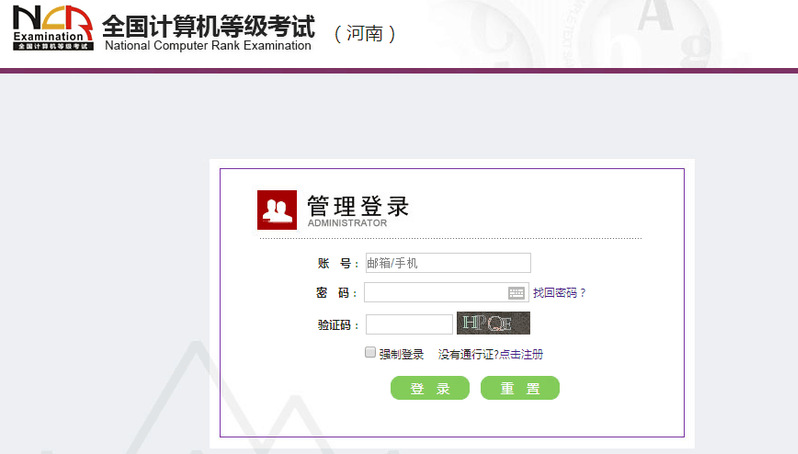Click the ADMINISTRATOR subtitle text
This screenshot has width=798, height=454.
click(x=347, y=223)
